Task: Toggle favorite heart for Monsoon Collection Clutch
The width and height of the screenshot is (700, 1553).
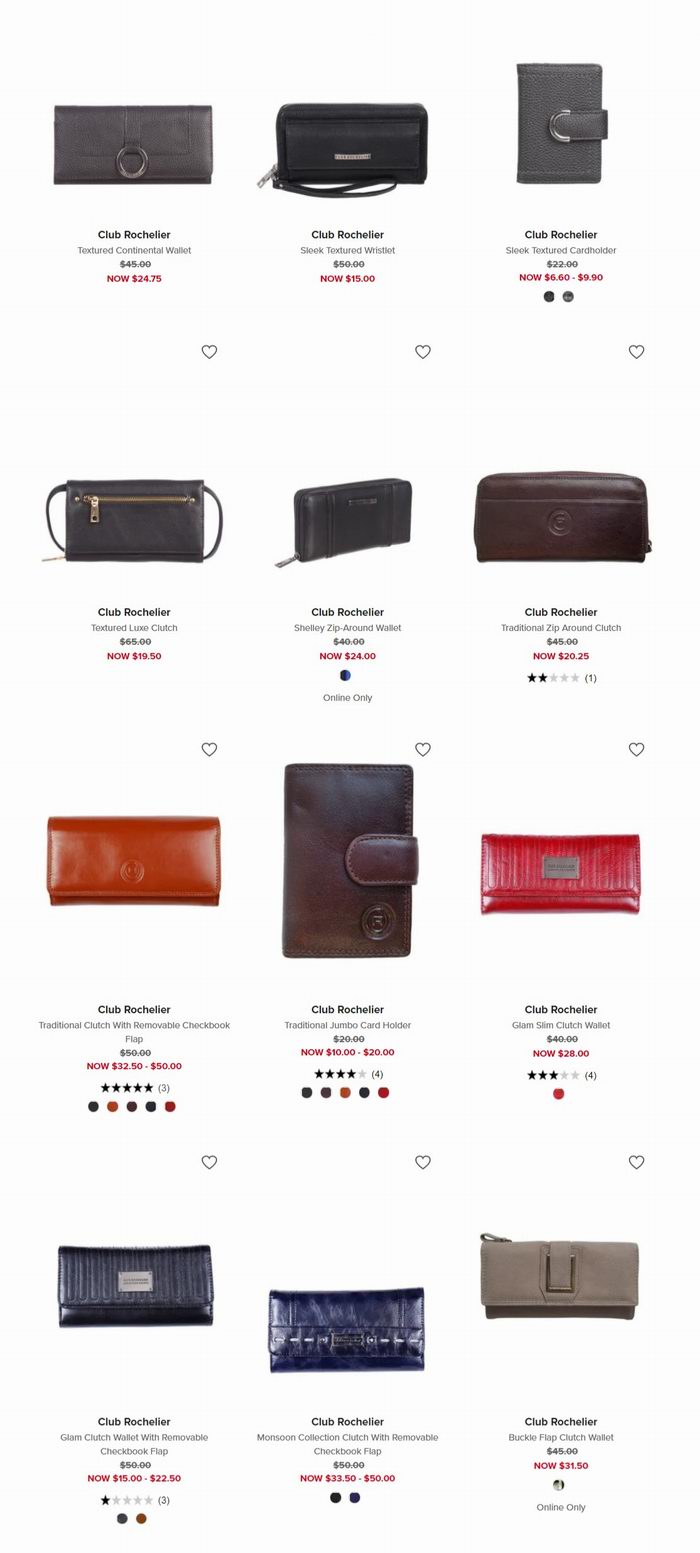Action: [x=423, y=1162]
